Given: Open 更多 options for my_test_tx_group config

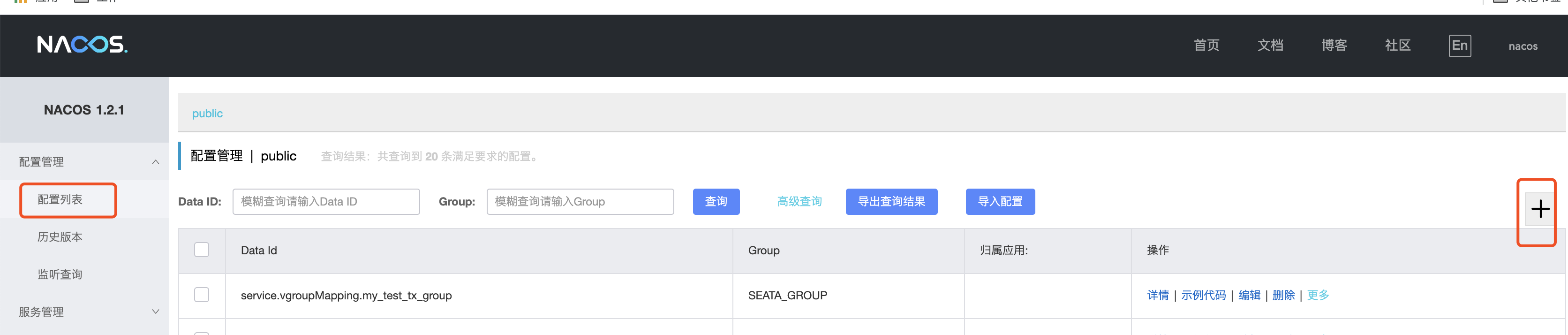Looking at the screenshot, I should 1318,296.
